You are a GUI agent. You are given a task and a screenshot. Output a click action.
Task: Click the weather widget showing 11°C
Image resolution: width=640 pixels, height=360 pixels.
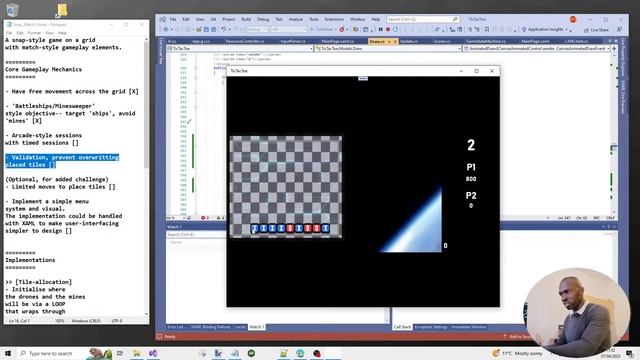518,353
